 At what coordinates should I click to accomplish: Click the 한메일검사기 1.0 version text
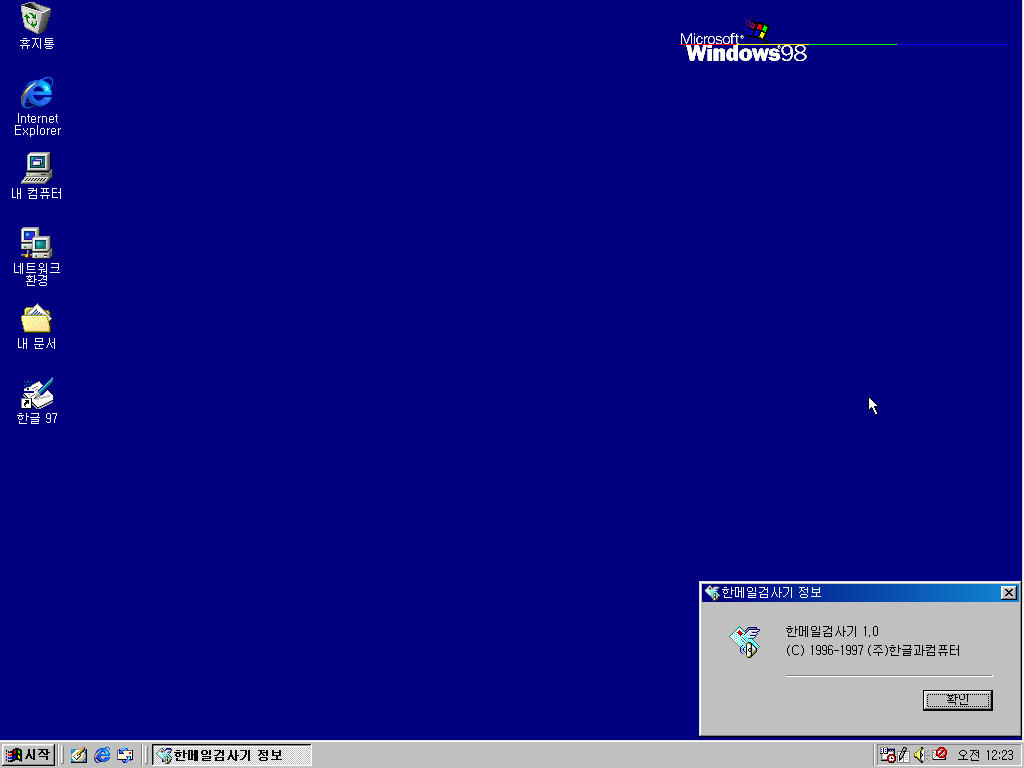coord(831,632)
